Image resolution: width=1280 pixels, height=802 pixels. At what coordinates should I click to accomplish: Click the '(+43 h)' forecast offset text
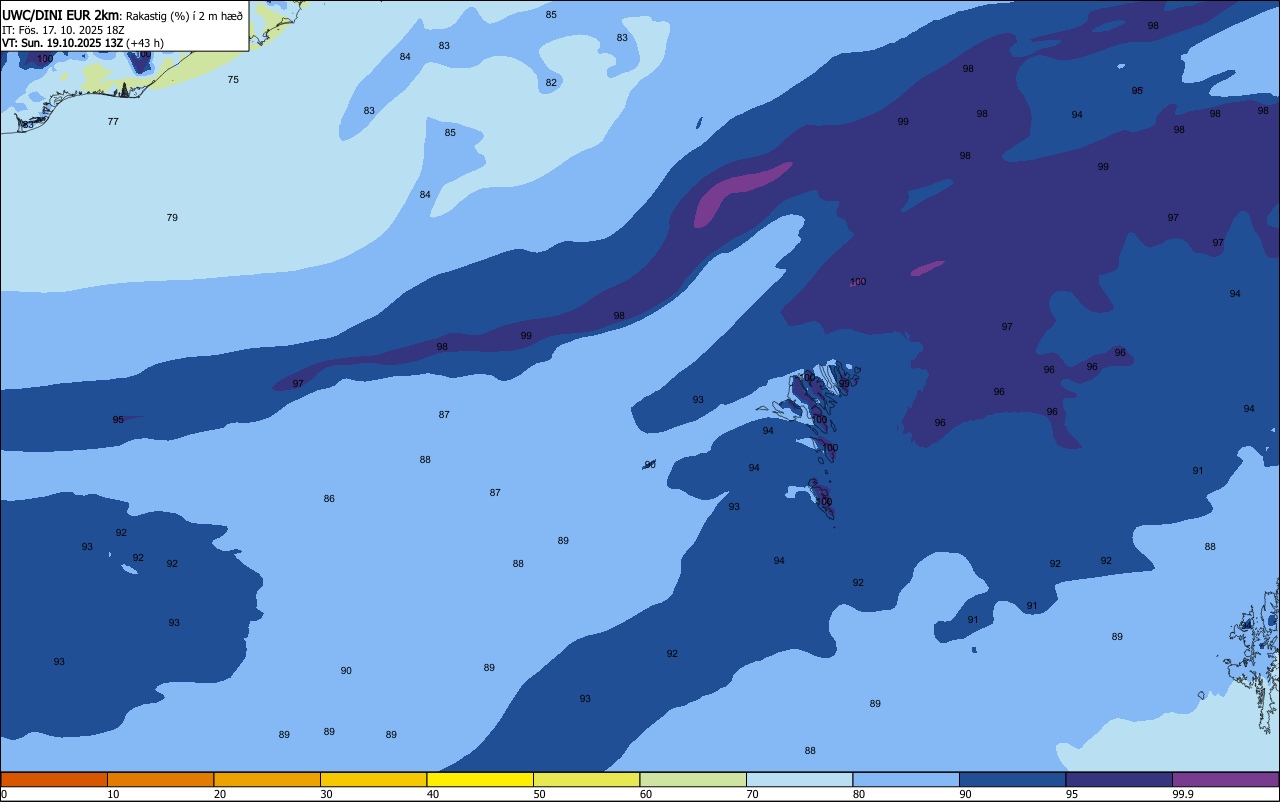(145, 43)
